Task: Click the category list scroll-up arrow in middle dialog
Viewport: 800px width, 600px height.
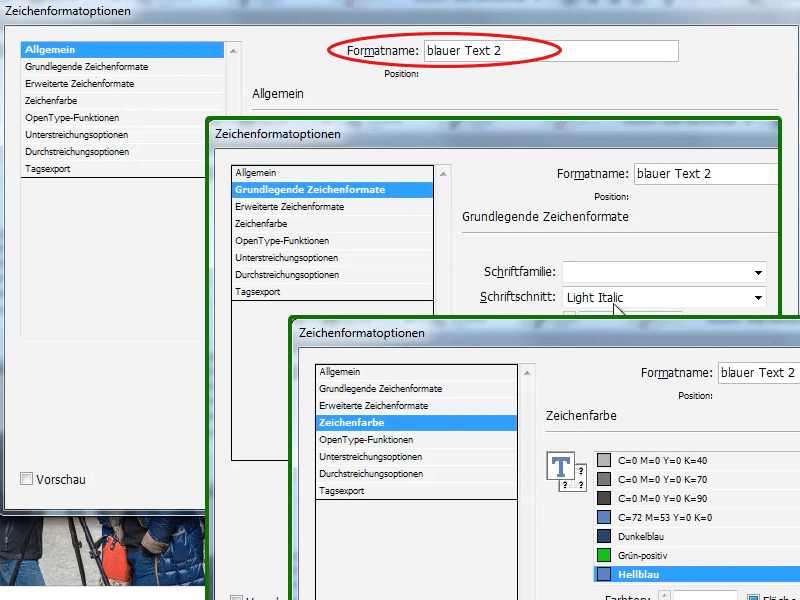Action: [x=443, y=174]
